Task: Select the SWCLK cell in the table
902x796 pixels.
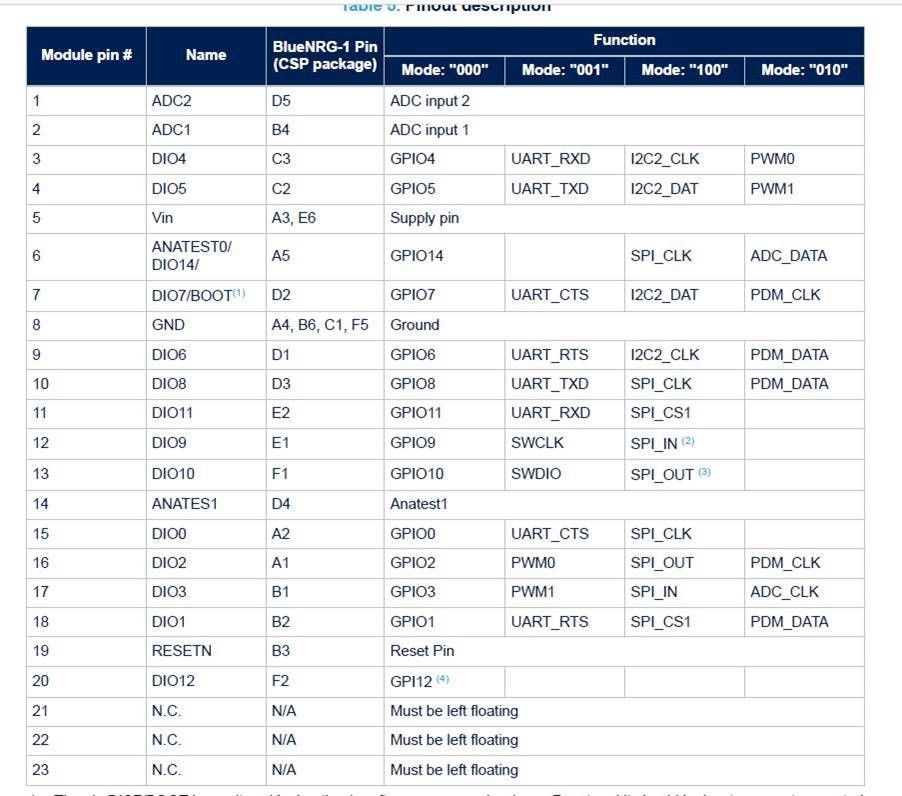Action: pyautogui.click(x=538, y=442)
